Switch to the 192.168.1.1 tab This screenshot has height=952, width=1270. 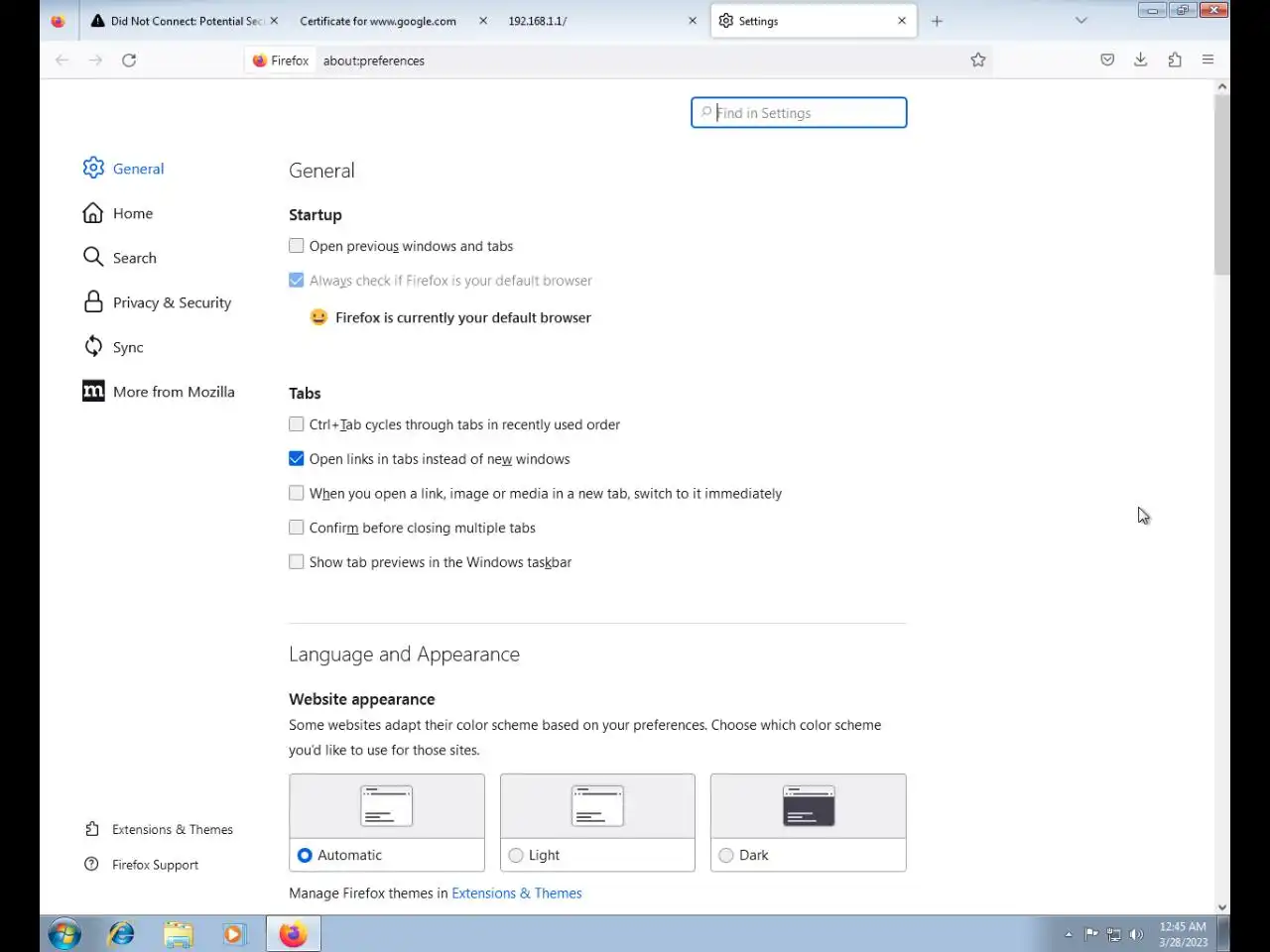pos(538,21)
